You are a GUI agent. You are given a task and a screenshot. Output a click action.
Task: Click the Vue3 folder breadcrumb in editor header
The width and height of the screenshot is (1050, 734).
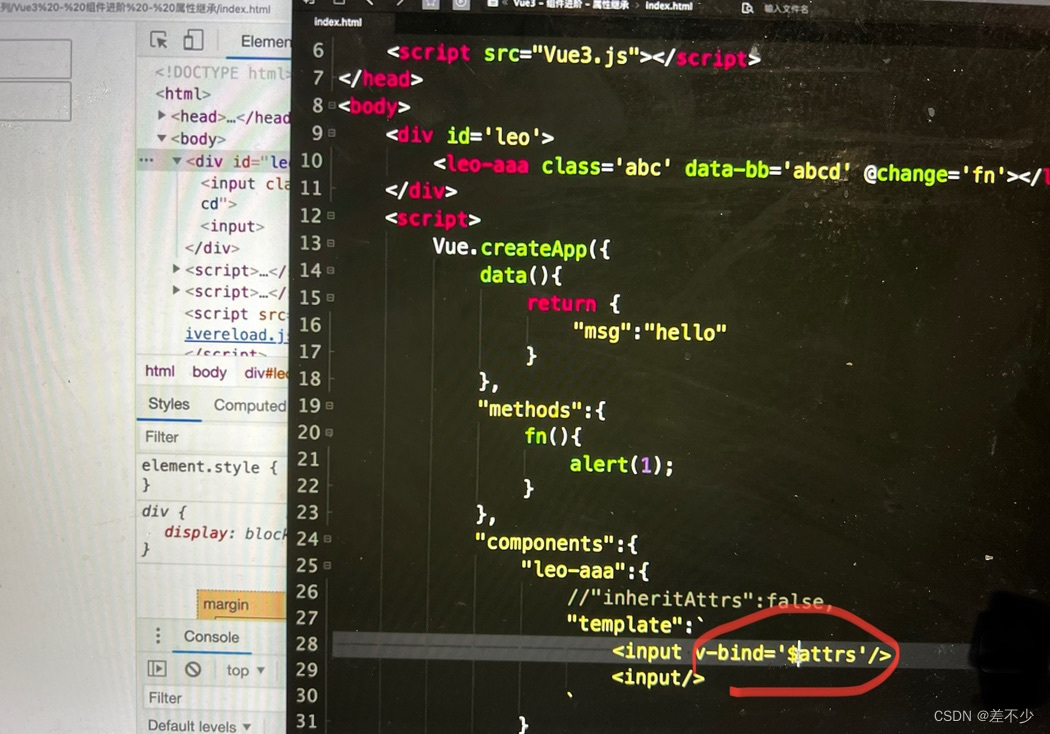[x=571, y=4]
